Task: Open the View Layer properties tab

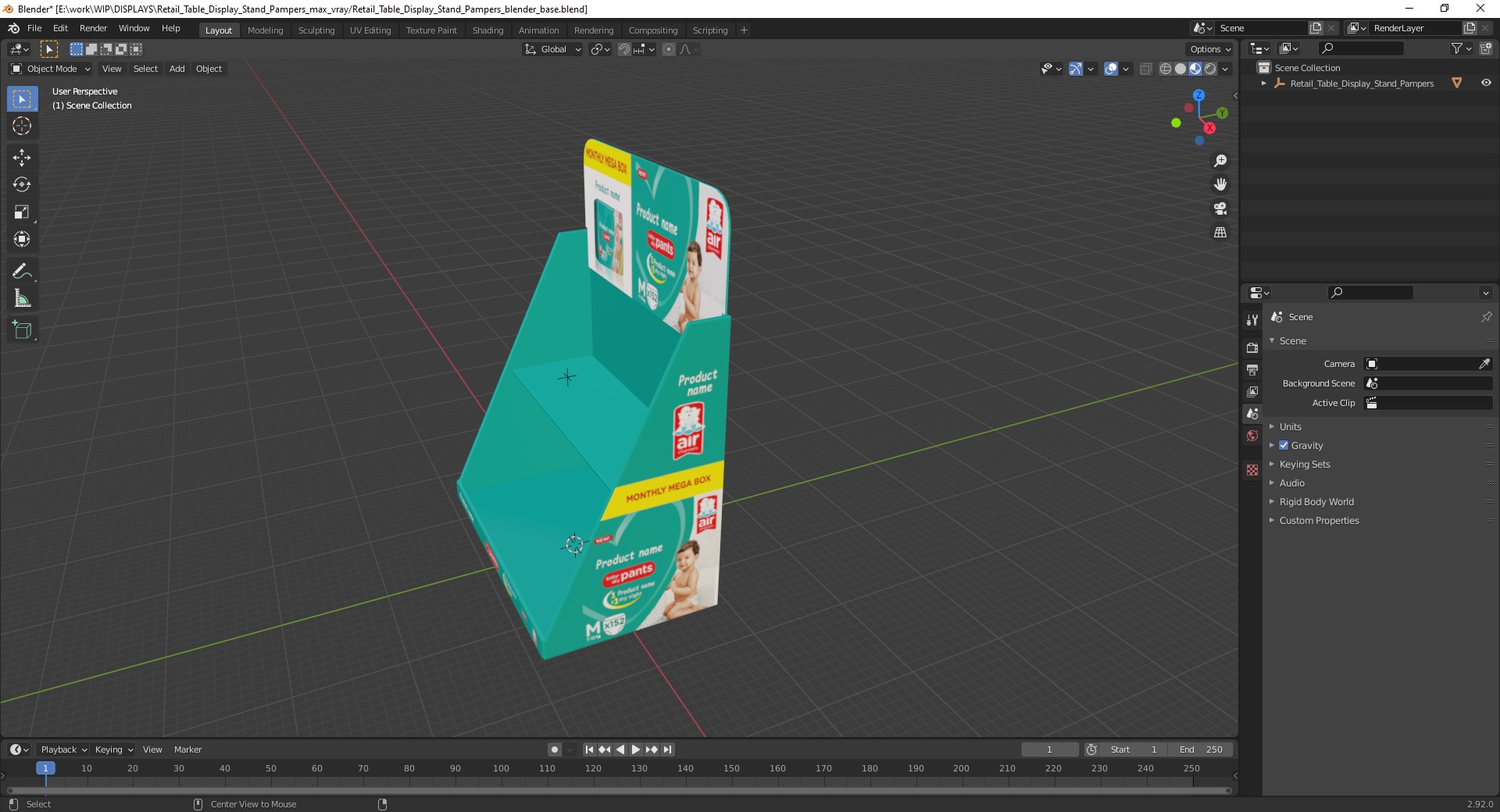Action: pyautogui.click(x=1252, y=391)
